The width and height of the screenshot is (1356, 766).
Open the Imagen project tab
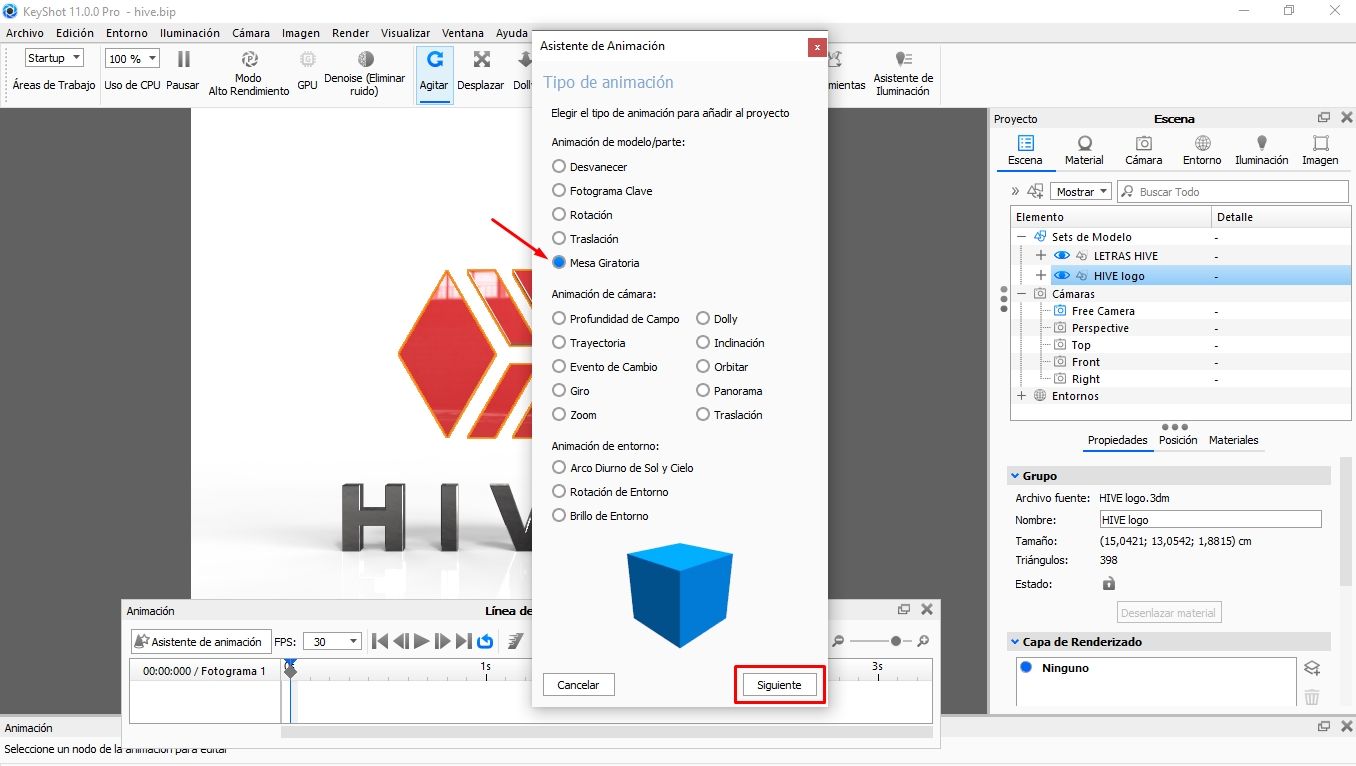tap(1320, 150)
